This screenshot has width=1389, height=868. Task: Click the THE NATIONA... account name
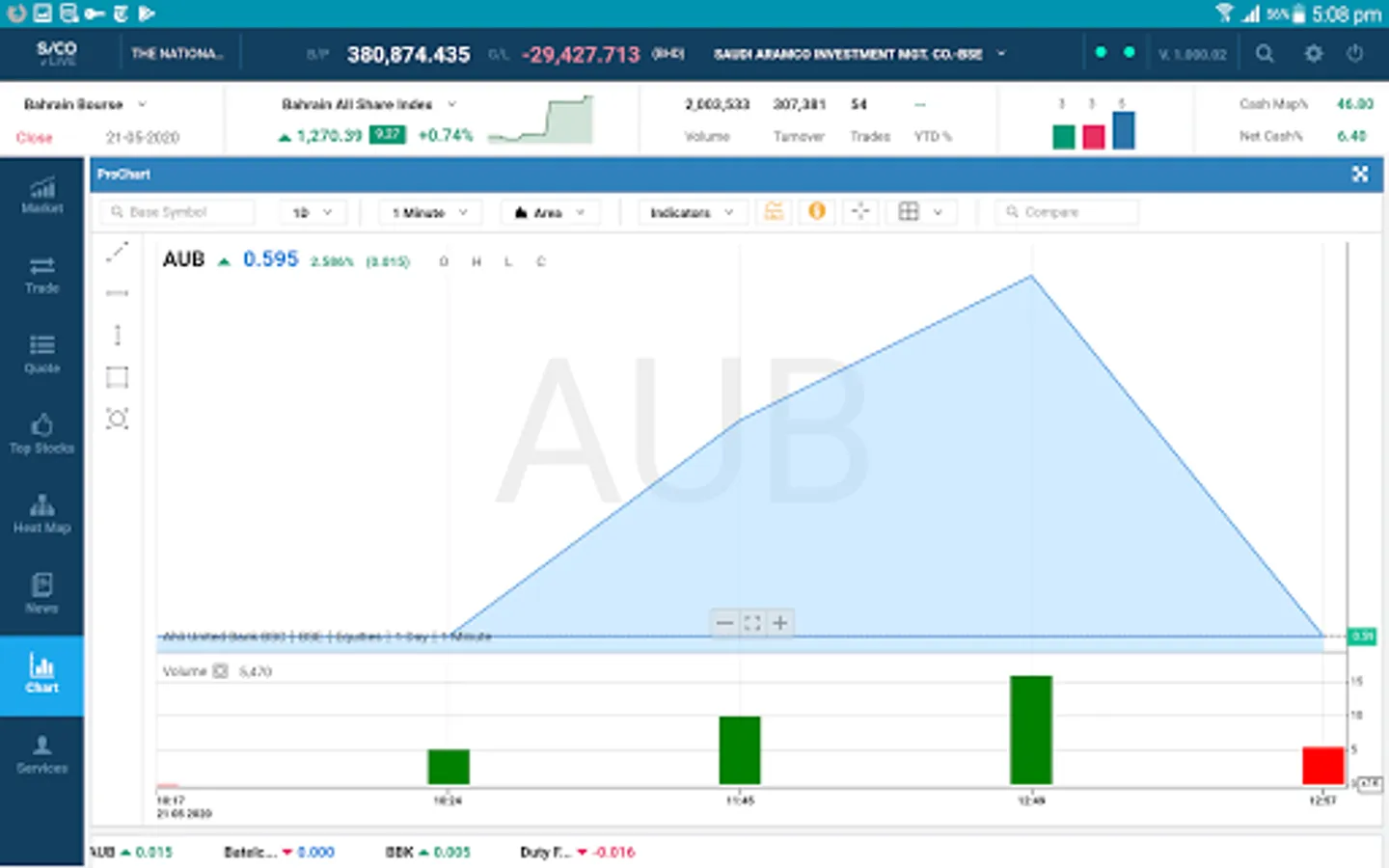tap(177, 54)
